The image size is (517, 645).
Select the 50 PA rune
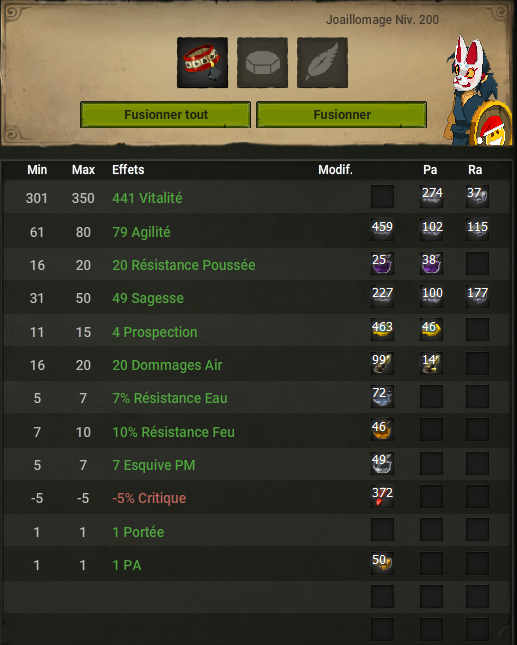(383, 563)
